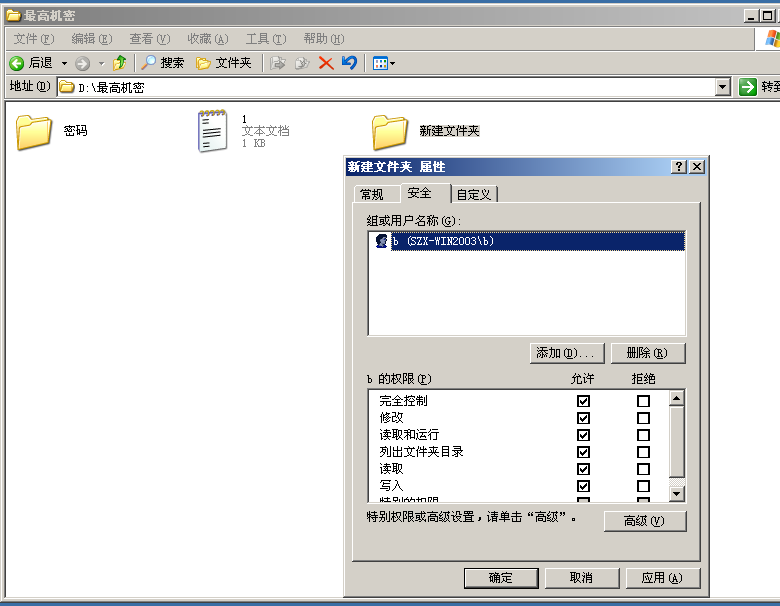
Task: Click the dialog help question mark button
Action: coord(679,167)
